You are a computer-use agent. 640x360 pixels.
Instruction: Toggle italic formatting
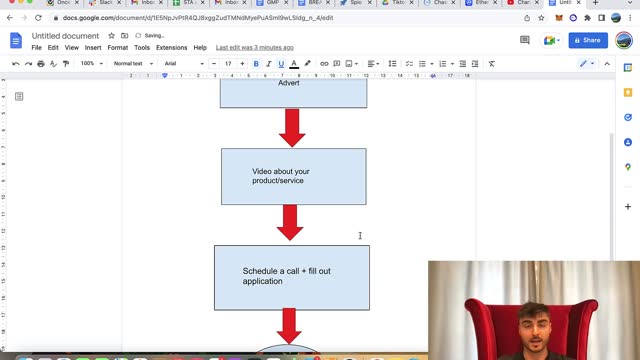click(x=269, y=64)
